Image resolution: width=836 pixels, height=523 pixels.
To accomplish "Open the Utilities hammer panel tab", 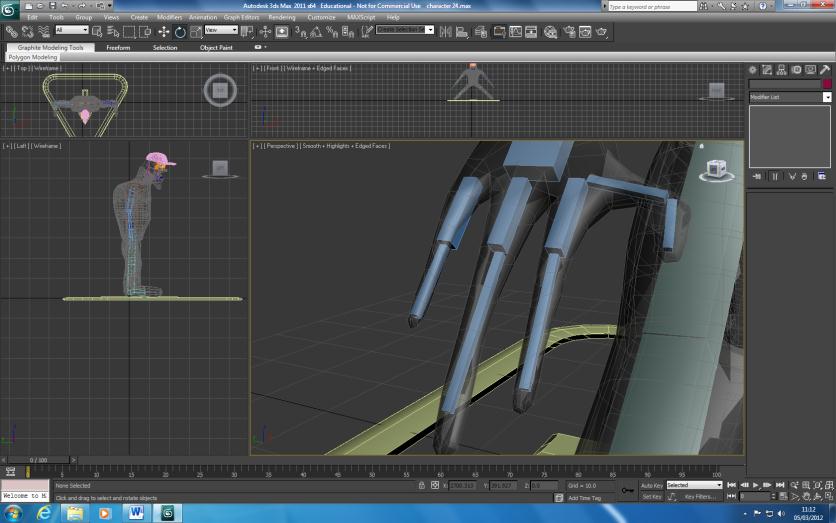I will coord(825,70).
